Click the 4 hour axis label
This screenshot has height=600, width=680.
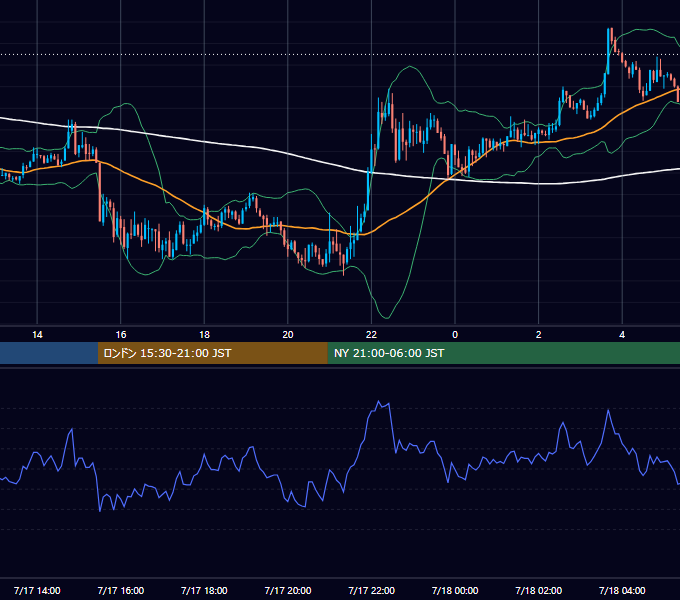point(622,335)
